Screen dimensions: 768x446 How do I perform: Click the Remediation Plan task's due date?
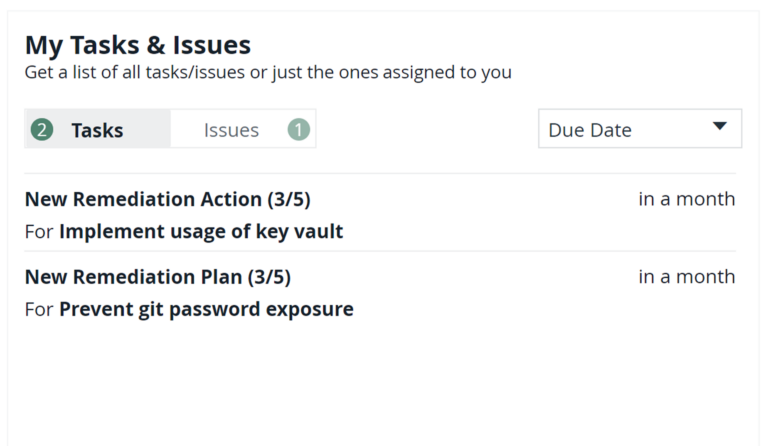click(x=686, y=276)
